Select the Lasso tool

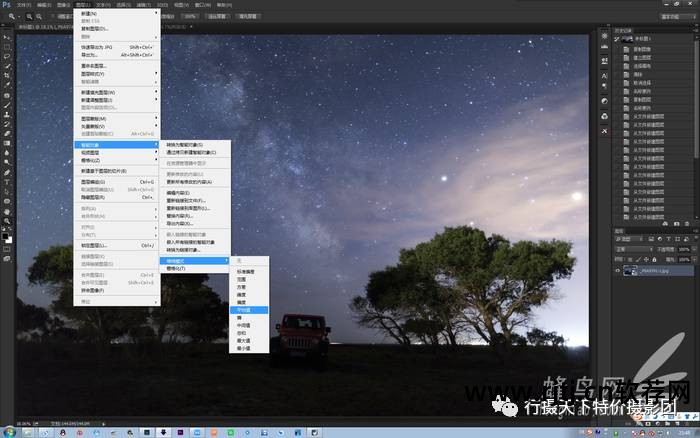point(6,57)
